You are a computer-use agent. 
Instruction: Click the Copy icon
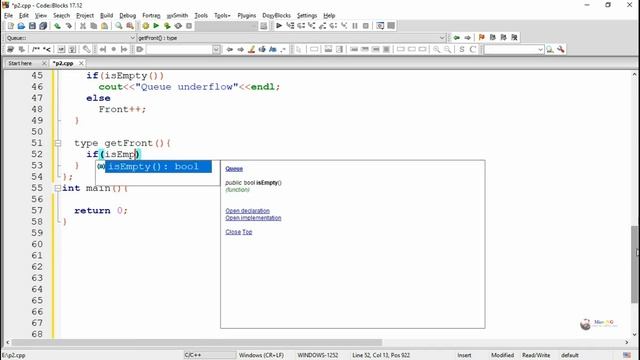(93, 26)
